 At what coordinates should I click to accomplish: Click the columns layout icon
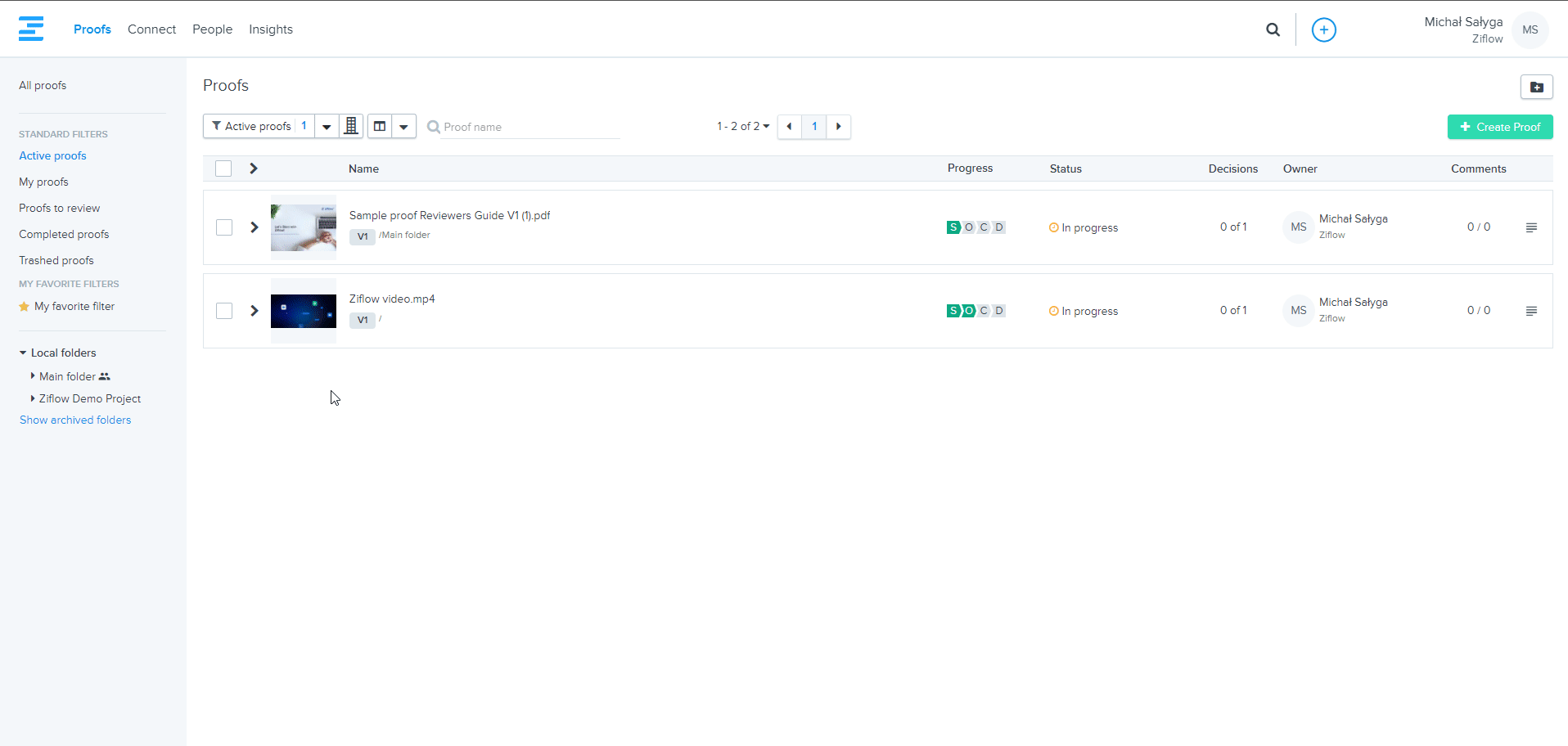pos(380,126)
